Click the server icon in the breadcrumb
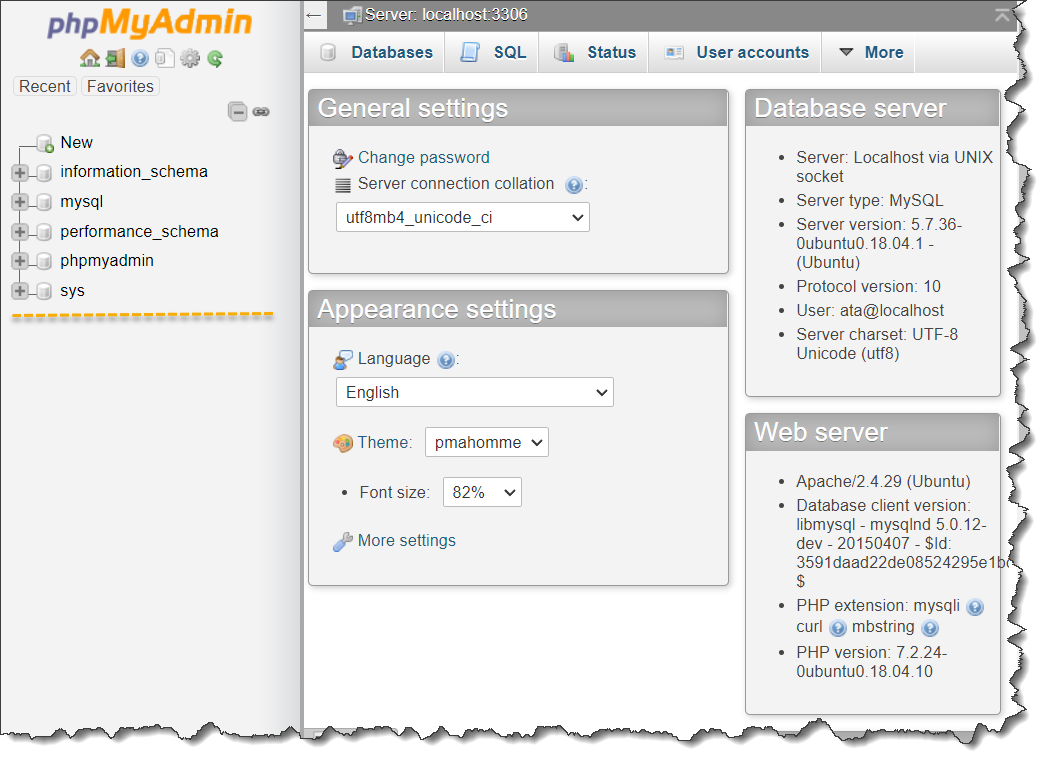 click(x=352, y=15)
